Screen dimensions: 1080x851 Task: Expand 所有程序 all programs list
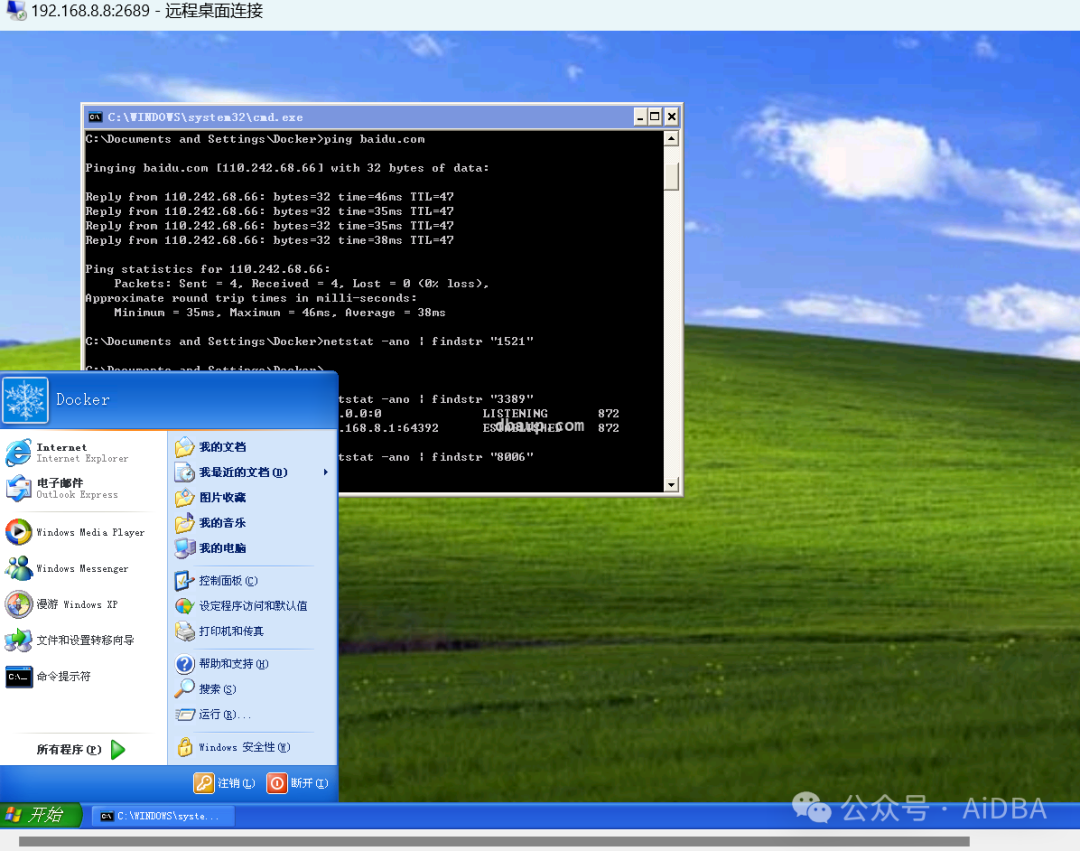pos(81,749)
